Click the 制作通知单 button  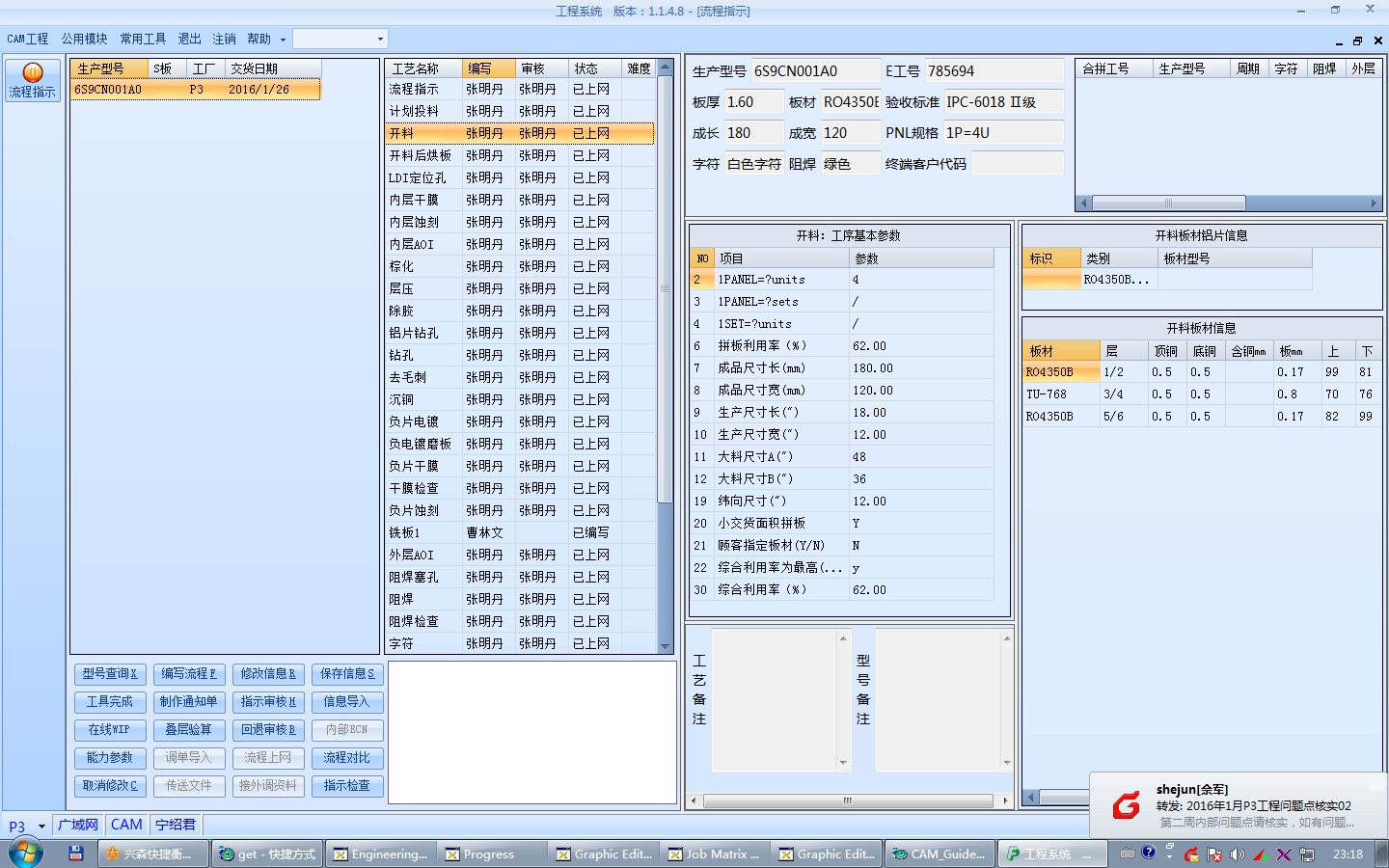pyautogui.click(x=189, y=702)
